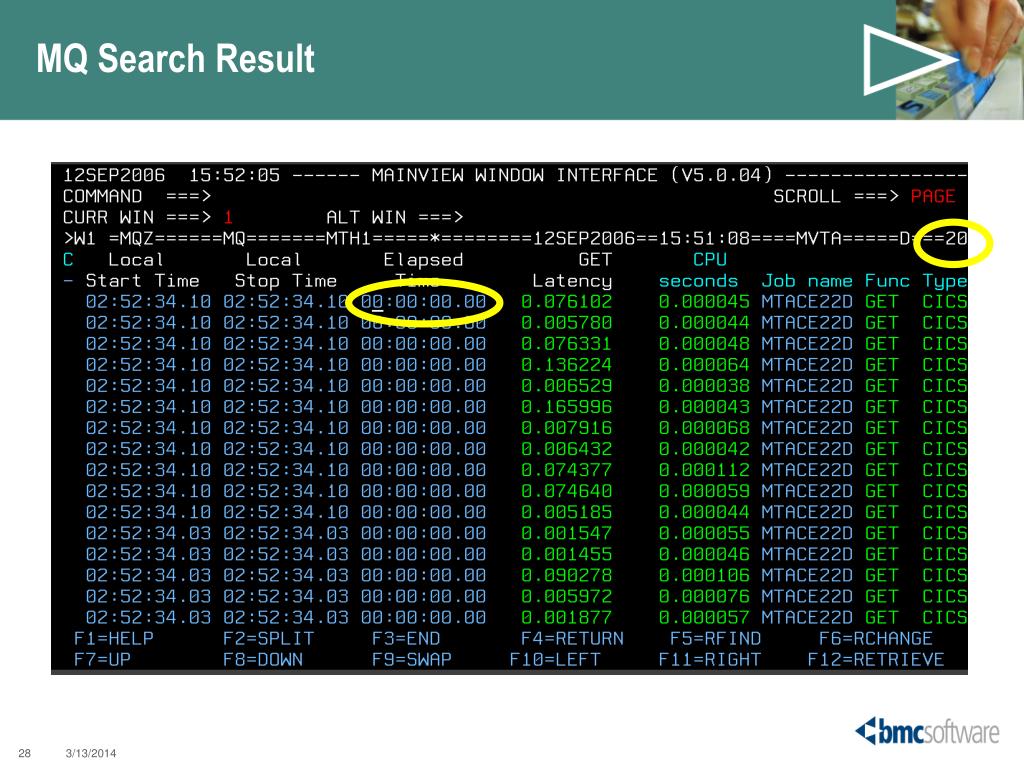Click GET latency value 0.005972
1024x768 pixels.
[566, 596]
